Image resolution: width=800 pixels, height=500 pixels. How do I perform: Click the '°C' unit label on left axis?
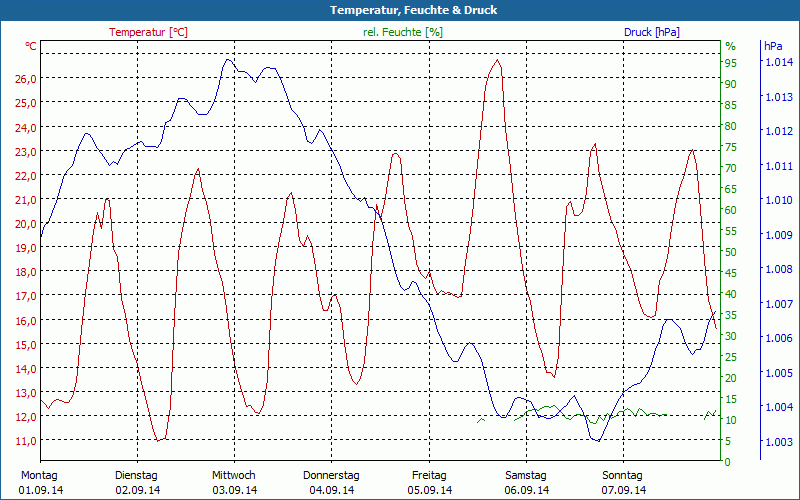point(31,46)
